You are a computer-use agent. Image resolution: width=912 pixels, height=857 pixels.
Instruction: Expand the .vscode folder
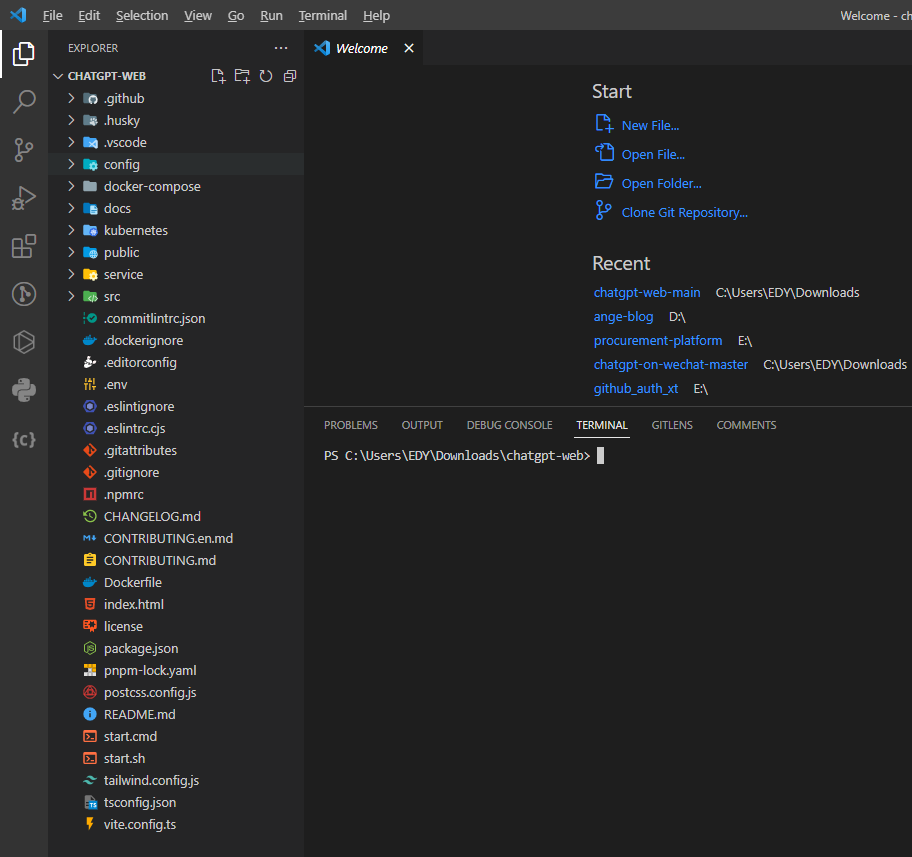[x=71, y=143]
